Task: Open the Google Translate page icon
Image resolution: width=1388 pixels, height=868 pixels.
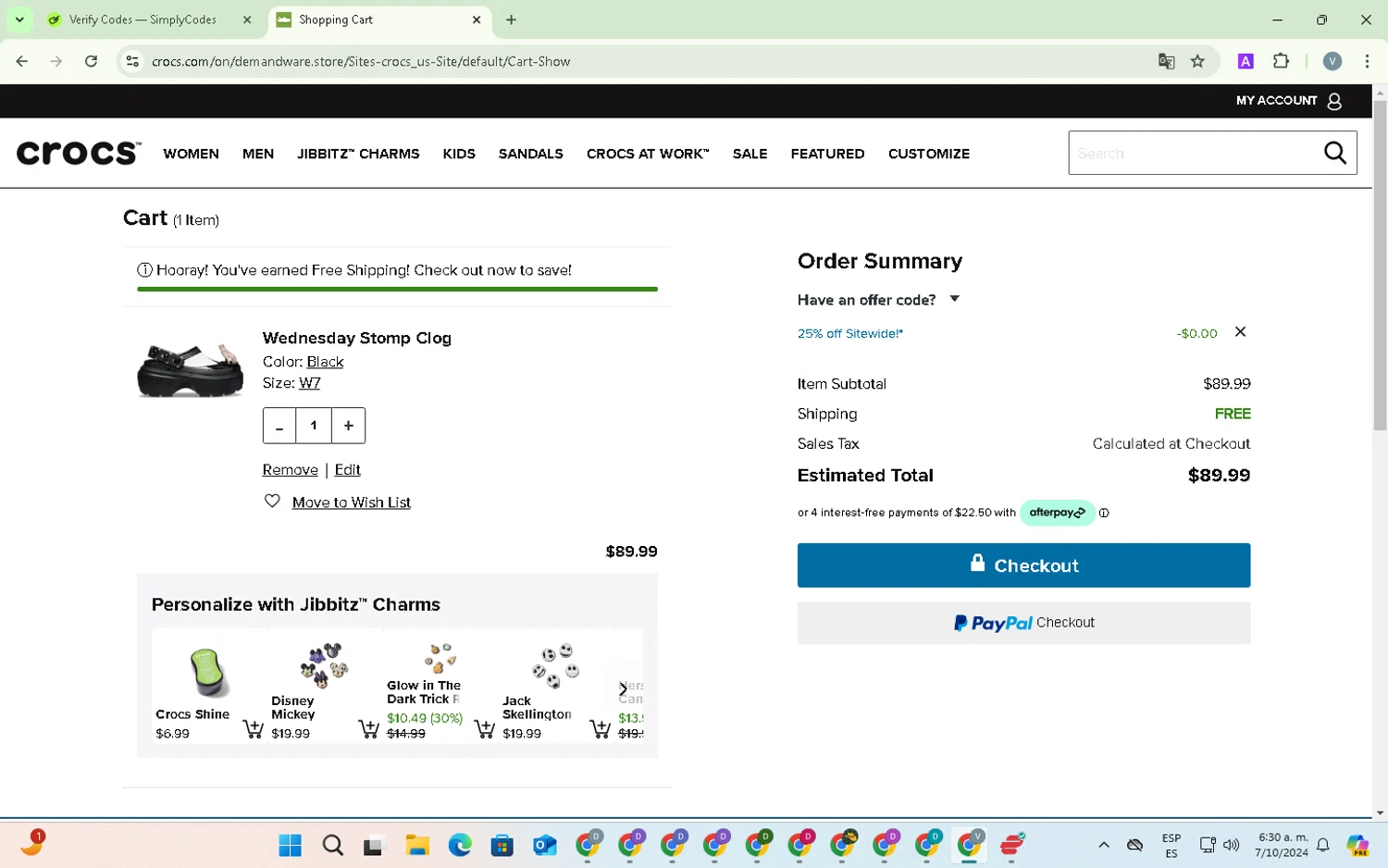Action: [1167, 61]
